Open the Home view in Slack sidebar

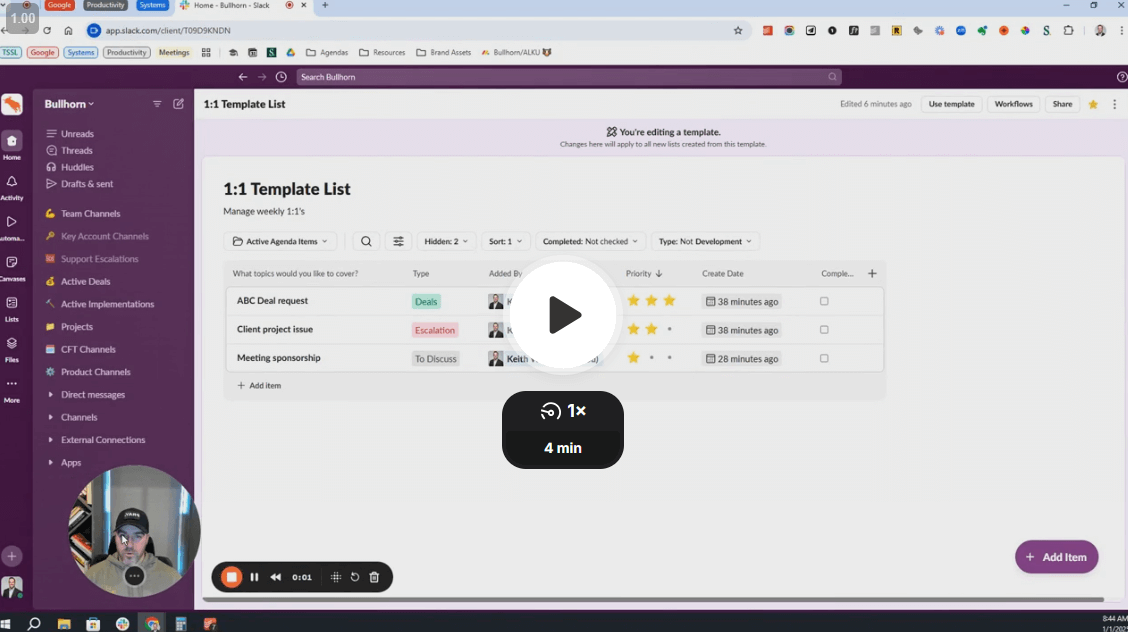click(x=12, y=146)
